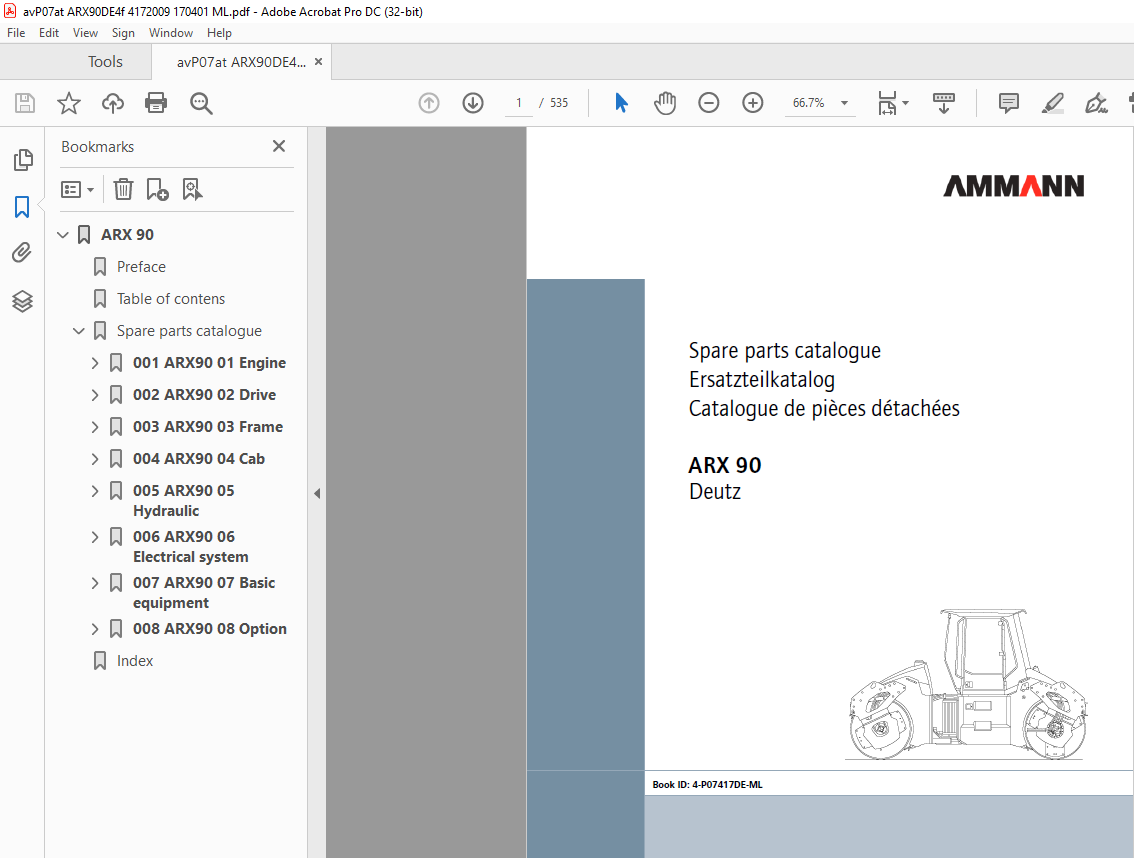Viewport: 1134px width, 858px height.
Task: Open the Window menu
Action: coord(171,33)
